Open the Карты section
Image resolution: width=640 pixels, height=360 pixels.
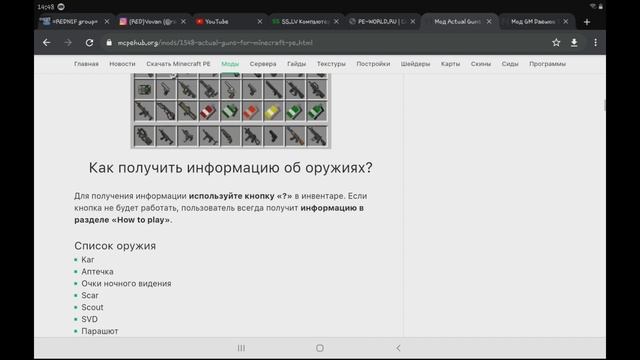pyautogui.click(x=450, y=64)
